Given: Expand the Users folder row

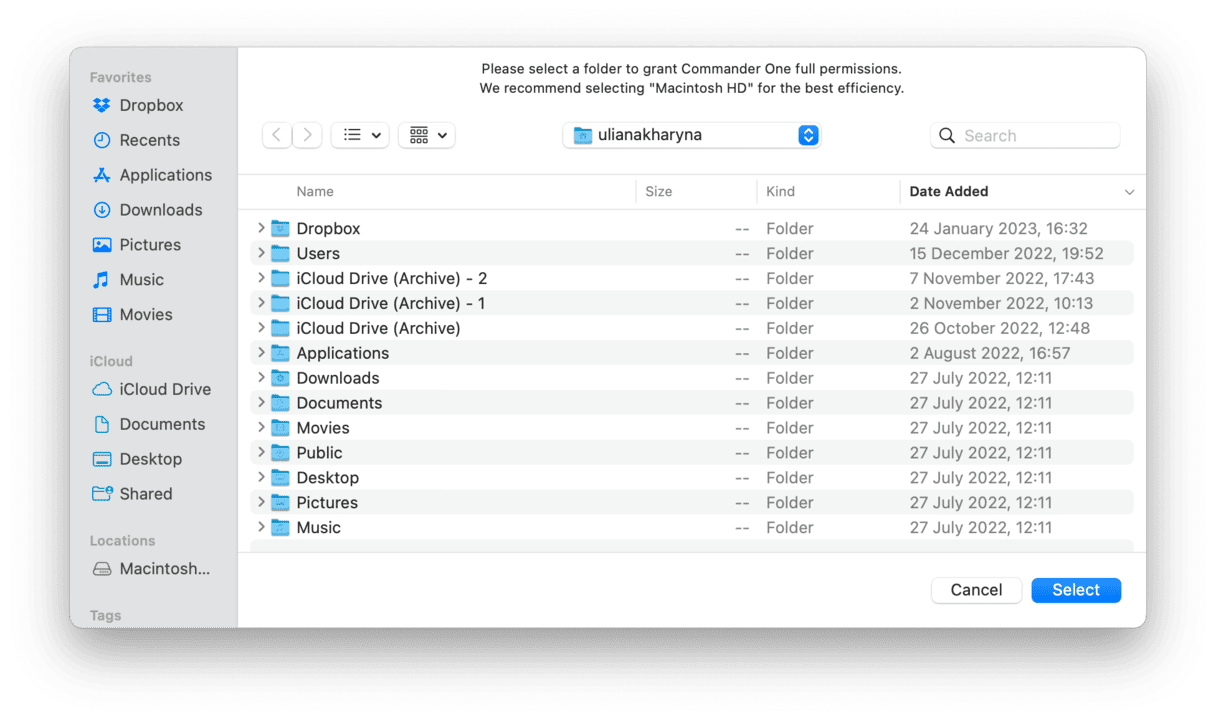Looking at the screenshot, I should (x=261, y=253).
